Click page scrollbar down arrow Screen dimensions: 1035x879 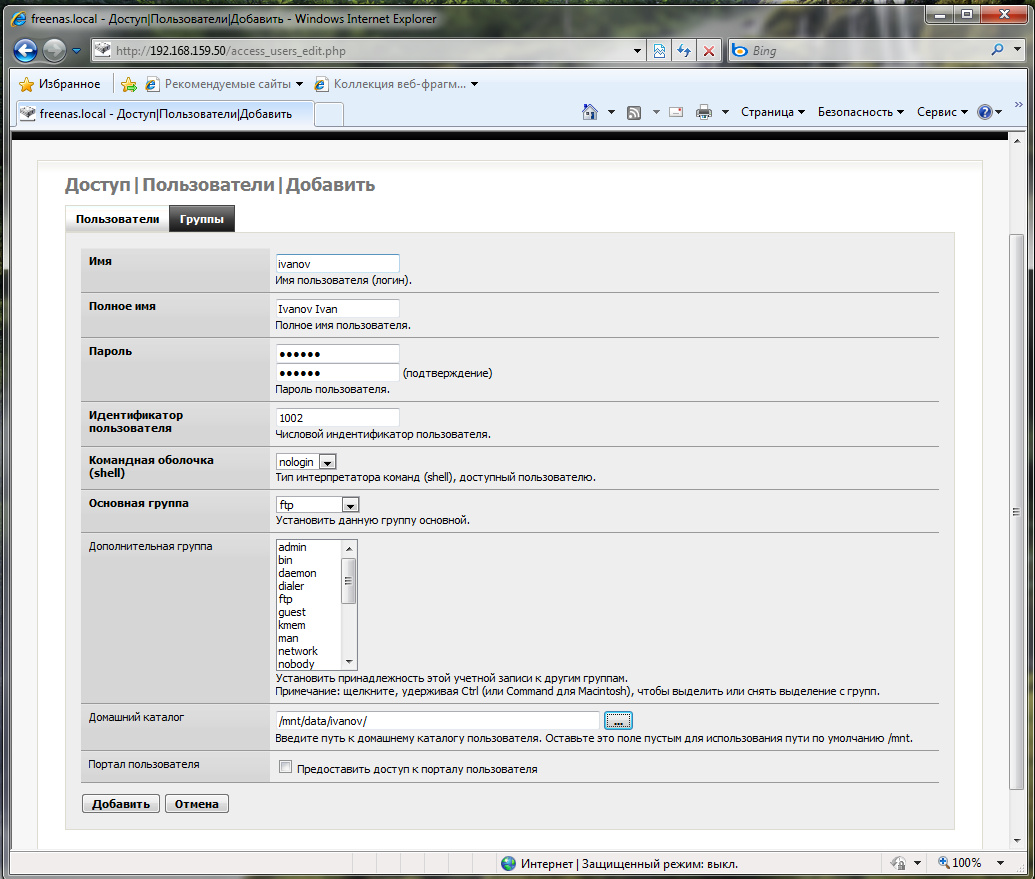click(1017, 841)
